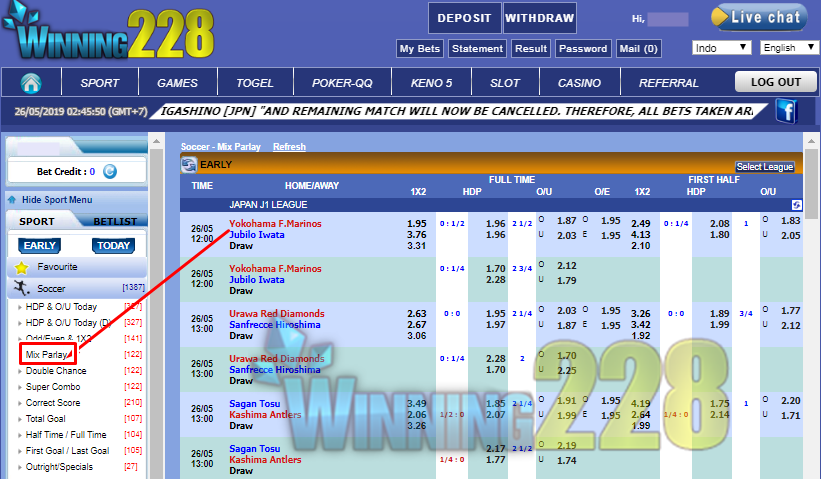The width and height of the screenshot is (821, 479).
Task: Pick first-half over odds 1.83
Action: pyautogui.click(x=791, y=220)
